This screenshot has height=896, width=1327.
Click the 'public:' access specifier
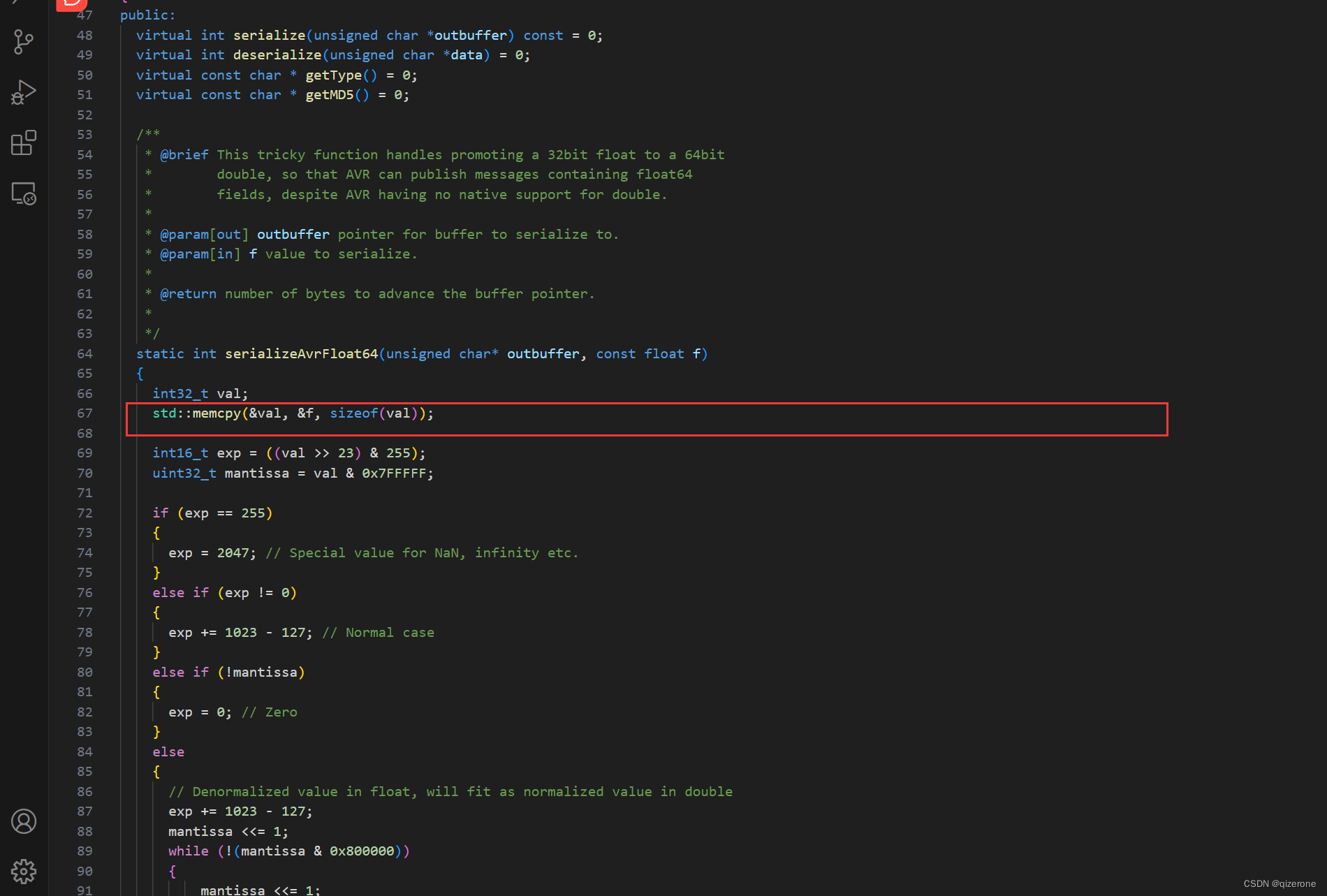pos(148,15)
